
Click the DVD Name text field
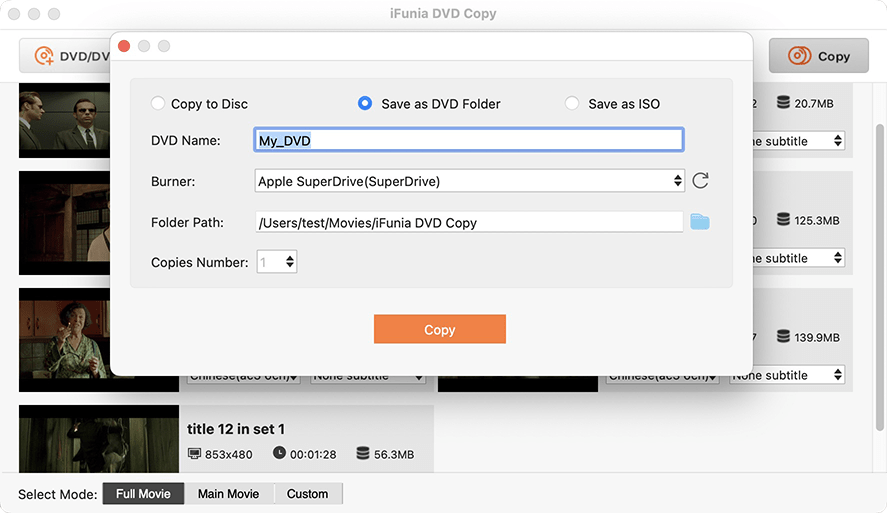469,141
